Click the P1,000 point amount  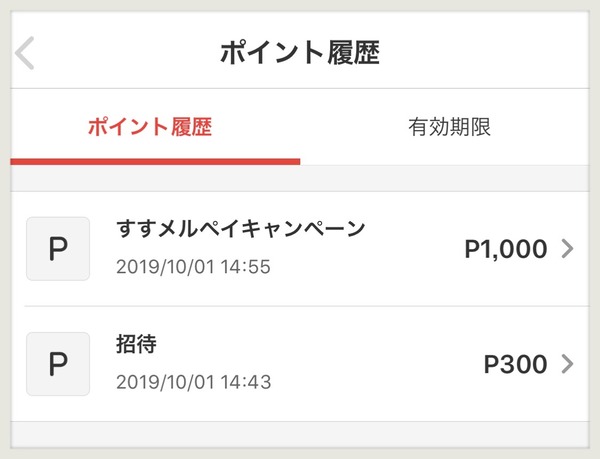point(505,250)
